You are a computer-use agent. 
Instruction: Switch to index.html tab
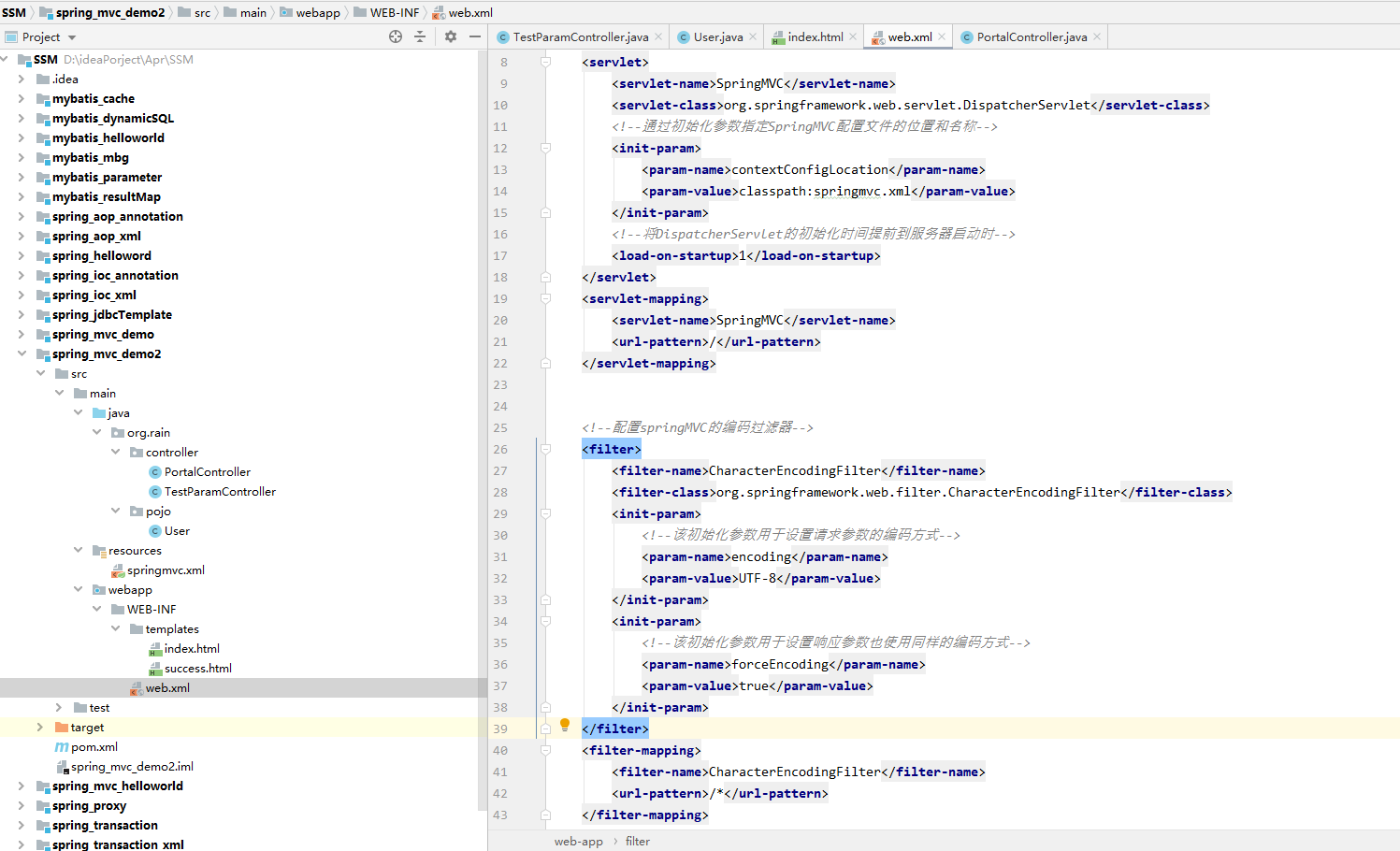815,36
